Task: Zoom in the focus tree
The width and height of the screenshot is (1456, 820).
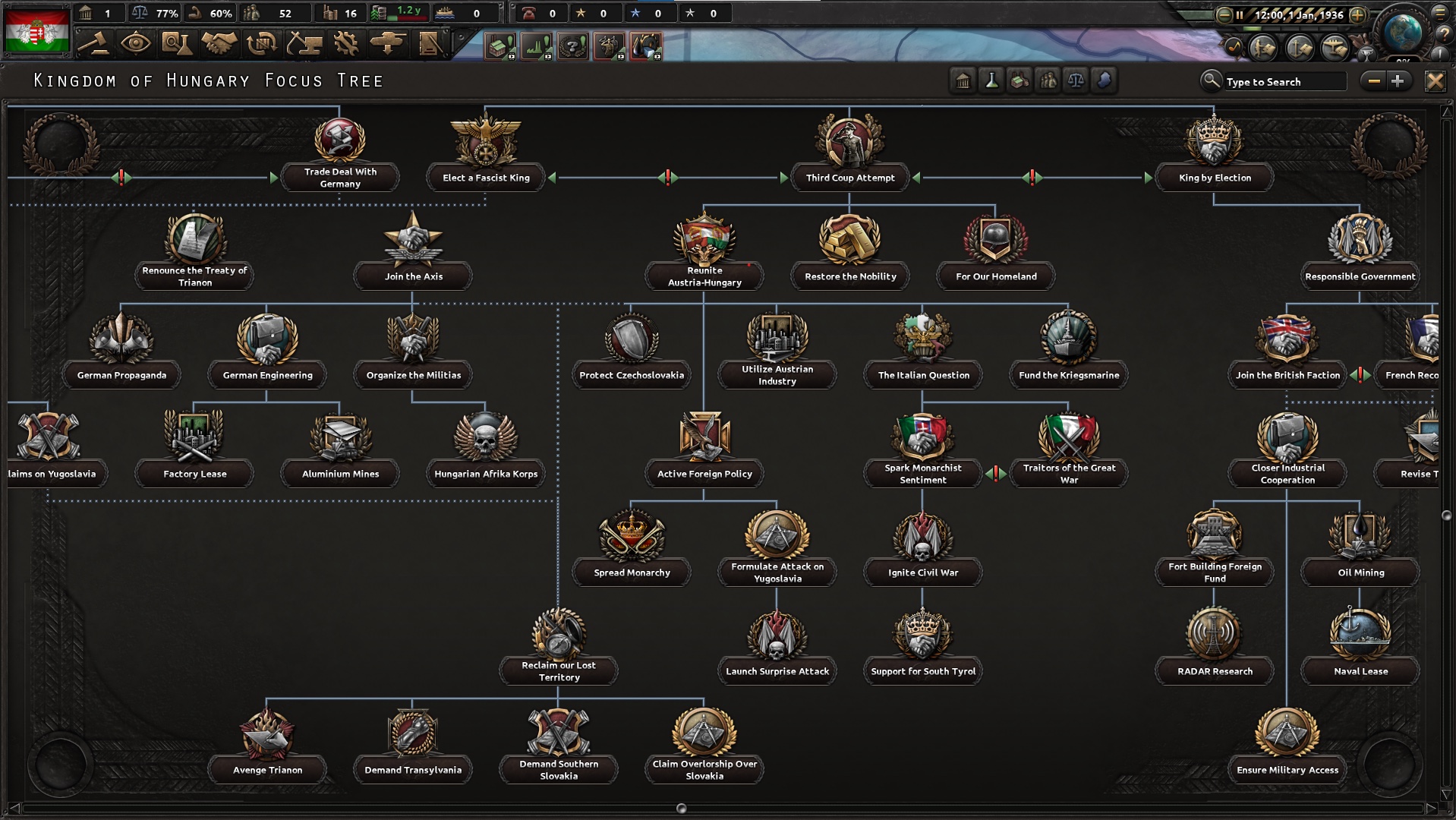Action: [1398, 81]
